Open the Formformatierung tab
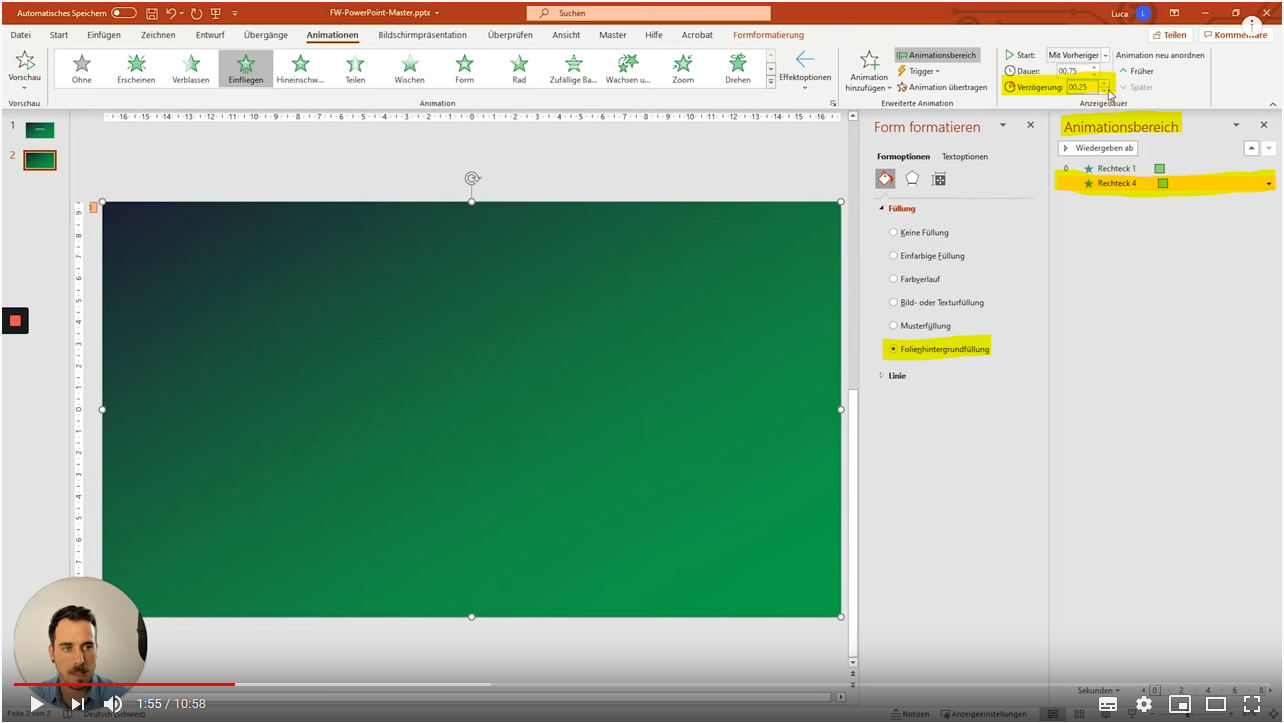Viewport: 1284px width, 723px height. (768, 35)
